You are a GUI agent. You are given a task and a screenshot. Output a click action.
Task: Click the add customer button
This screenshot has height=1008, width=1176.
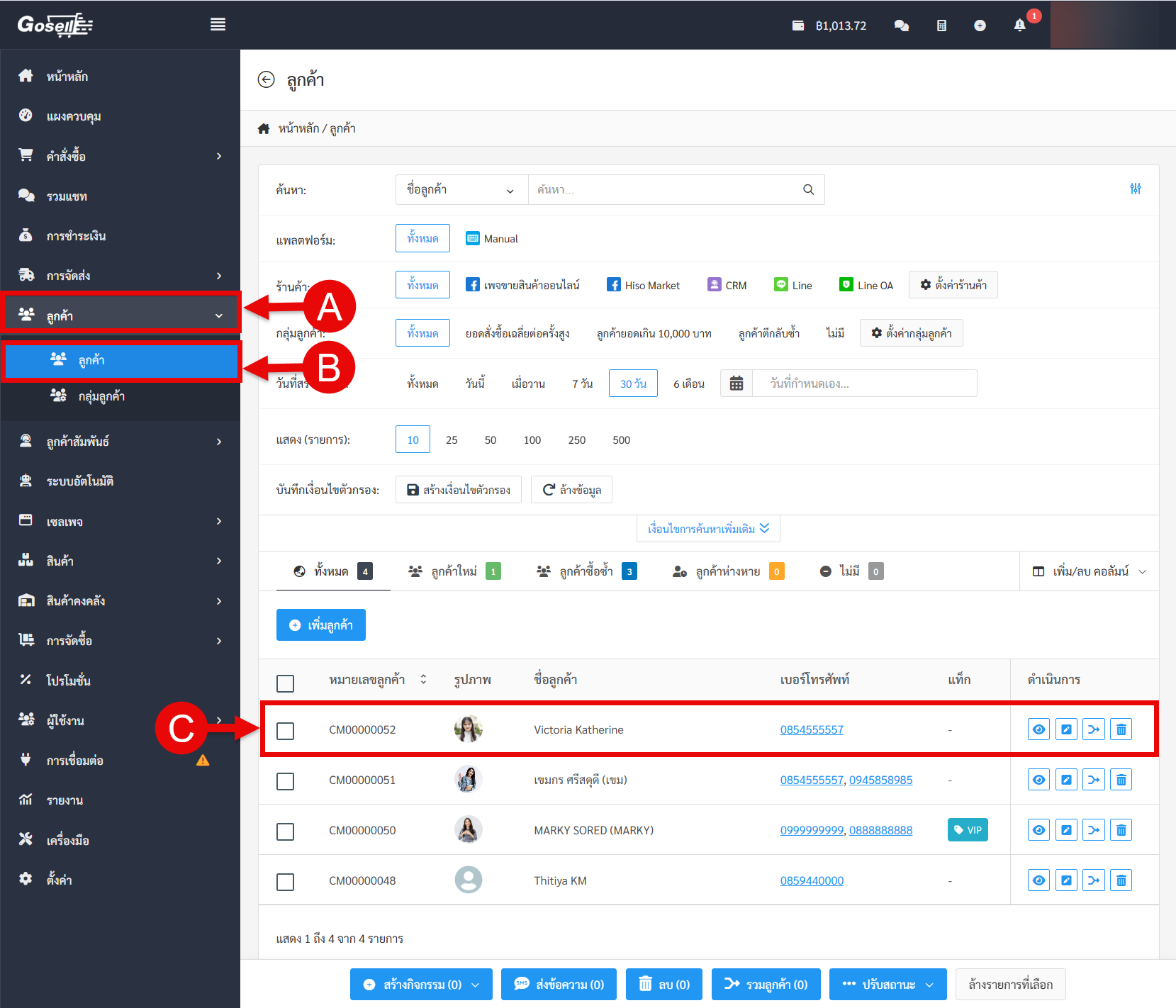321,625
